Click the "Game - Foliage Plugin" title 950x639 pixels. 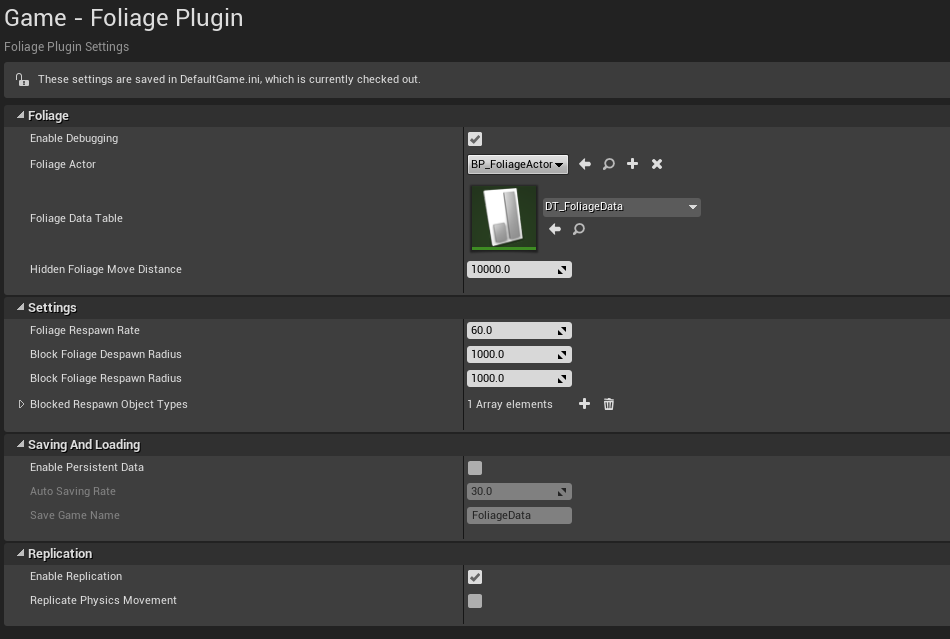click(x=124, y=18)
